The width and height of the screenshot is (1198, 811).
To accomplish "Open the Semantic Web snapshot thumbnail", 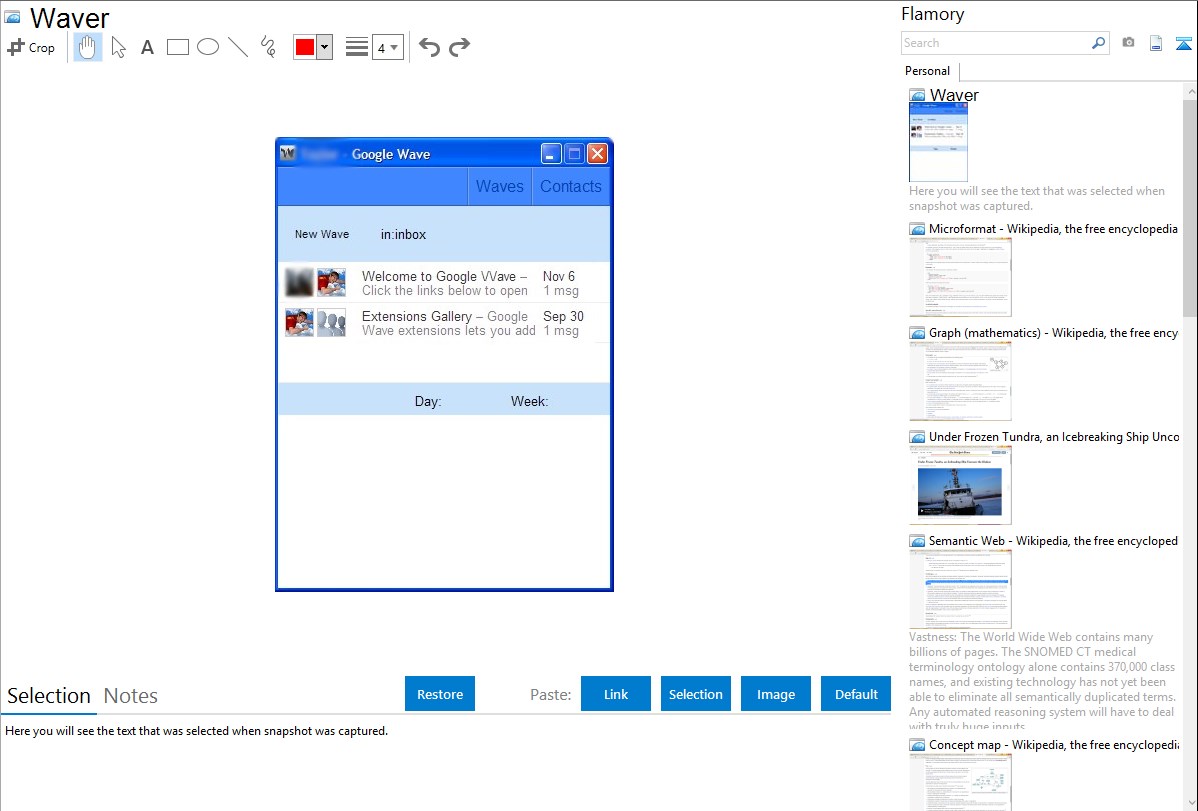I will click(x=960, y=589).
